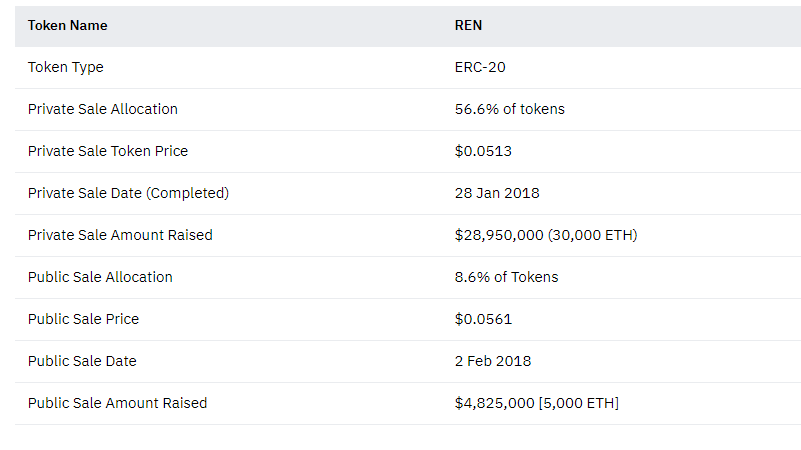Select "Private Sale Amount Raised" label
This screenshot has height=450, width=801.
coord(120,235)
